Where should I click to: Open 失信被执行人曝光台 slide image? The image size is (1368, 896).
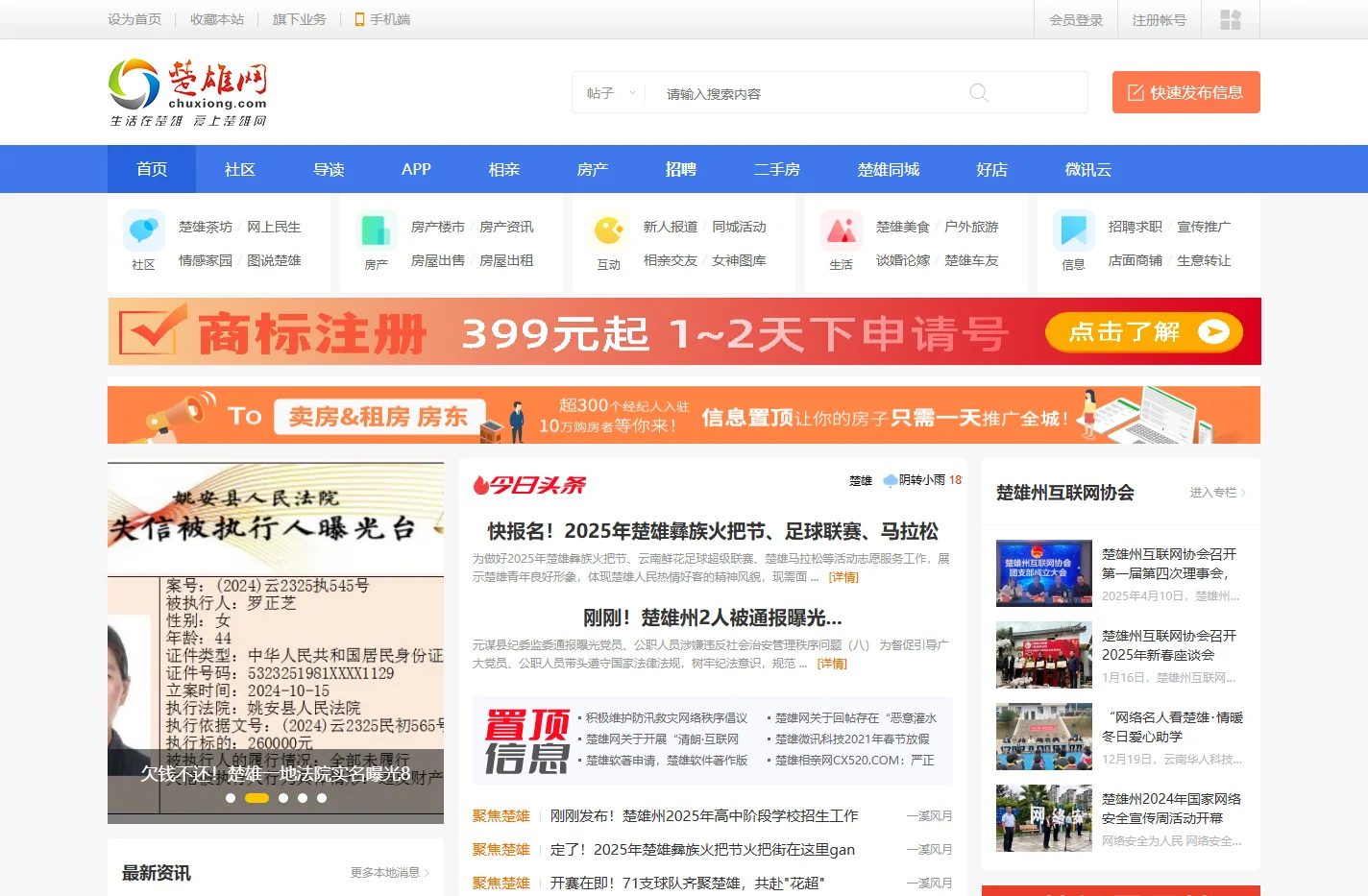pos(276,643)
